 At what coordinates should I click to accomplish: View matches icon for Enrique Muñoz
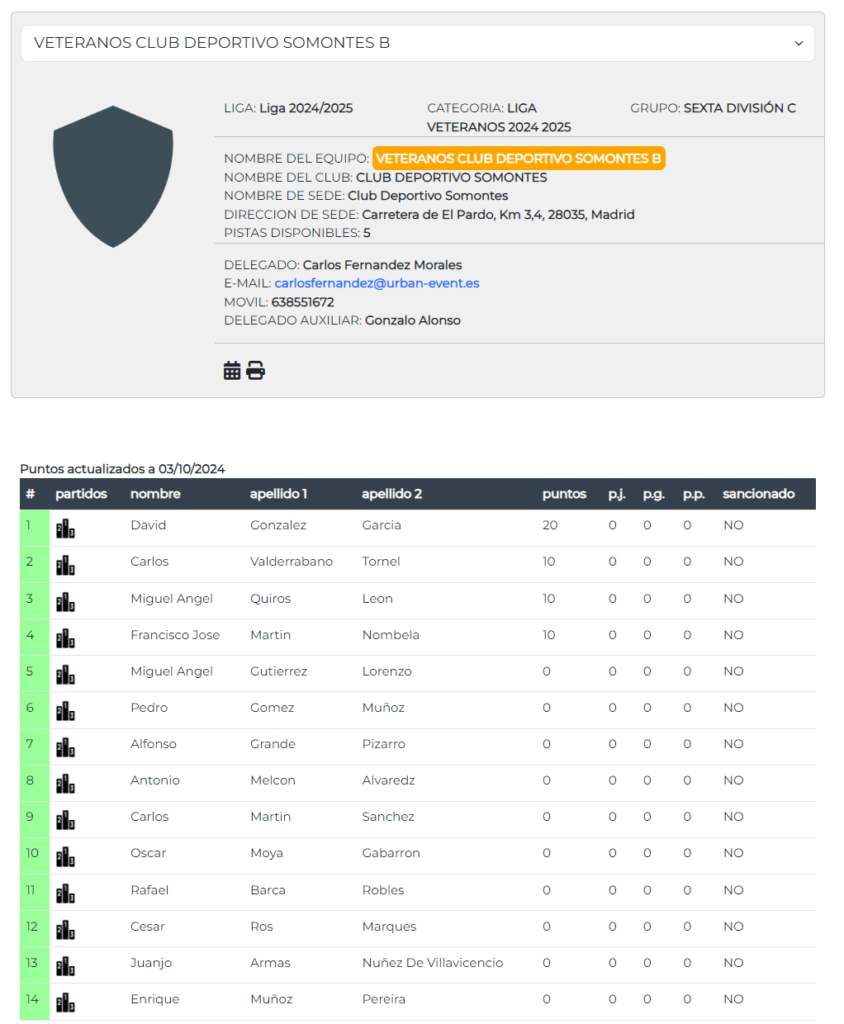click(65, 1002)
